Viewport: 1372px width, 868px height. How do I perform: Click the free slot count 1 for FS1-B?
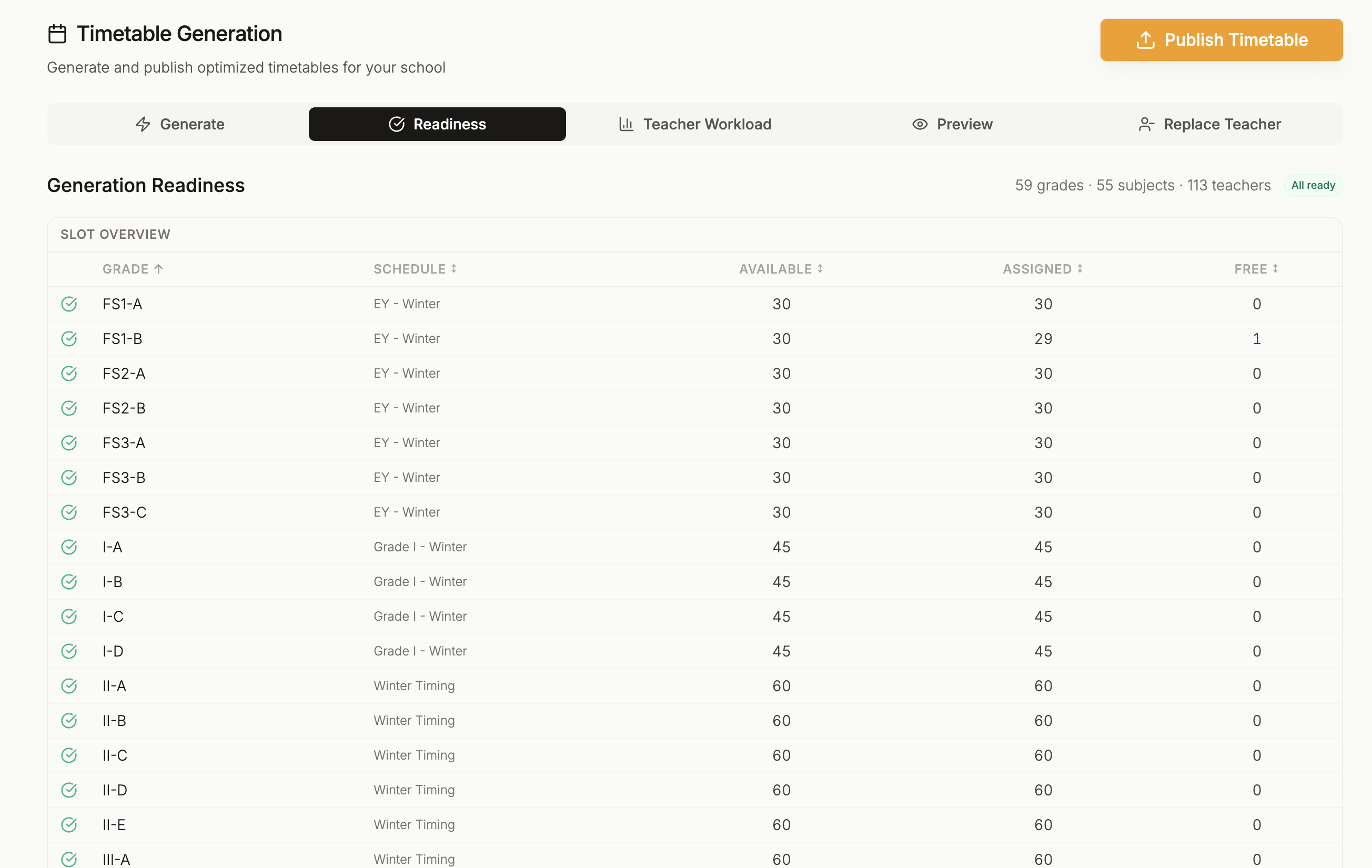point(1256,339)
